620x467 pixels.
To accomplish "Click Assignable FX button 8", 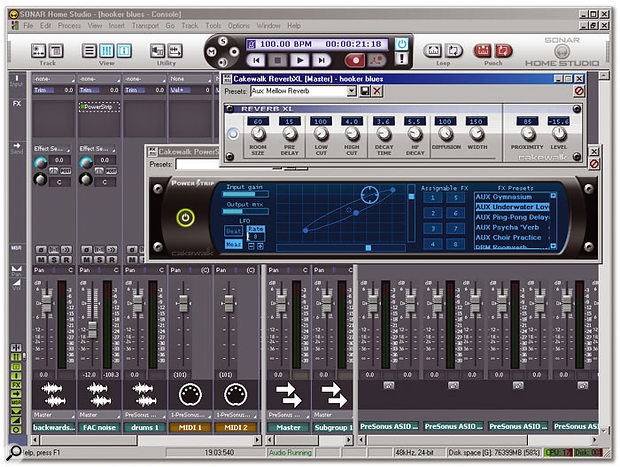I will pyautogui.click(x=456, y=244).
